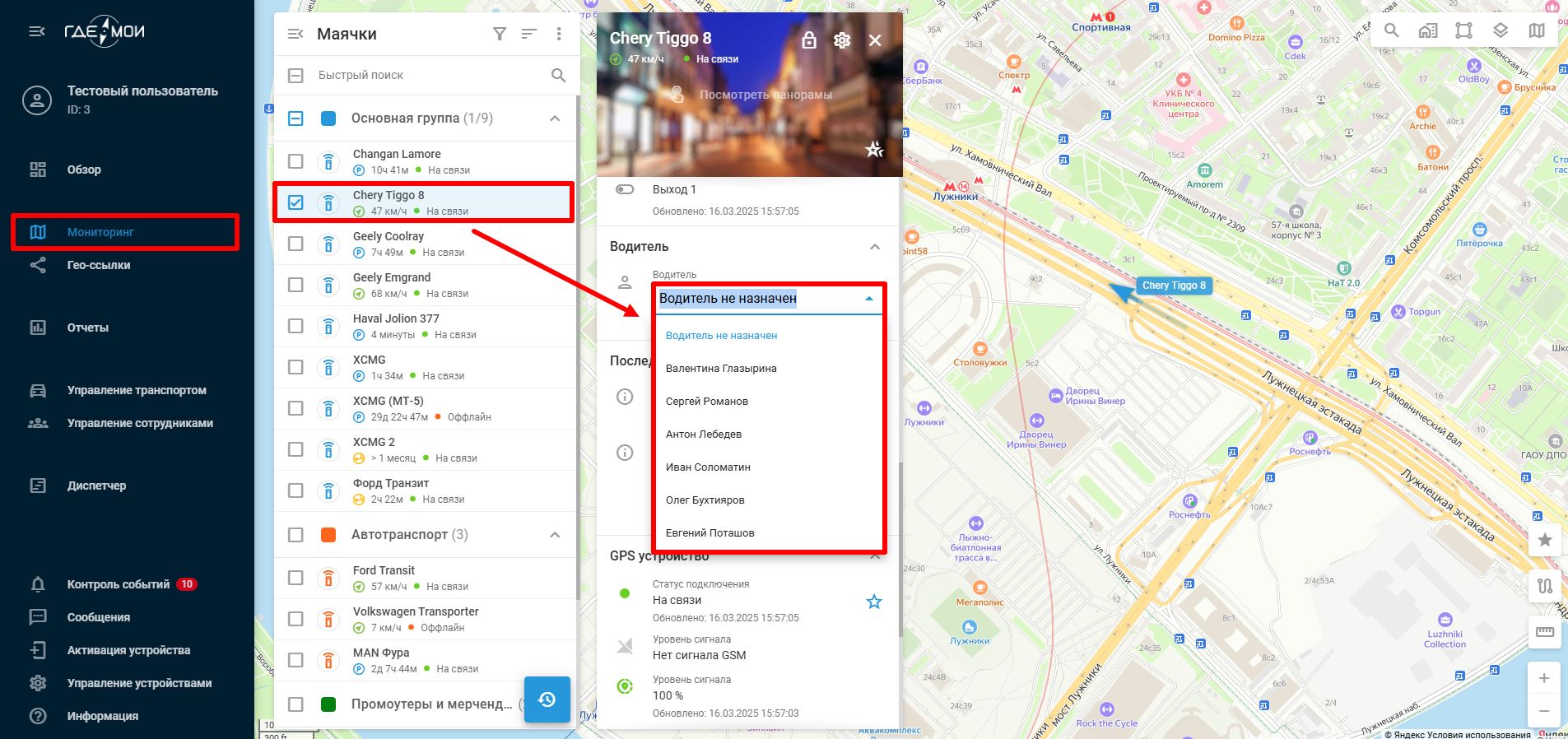The image size is (1568, 739).
Task: Click the map search magnifier icon
Action: click(1391, 30)
